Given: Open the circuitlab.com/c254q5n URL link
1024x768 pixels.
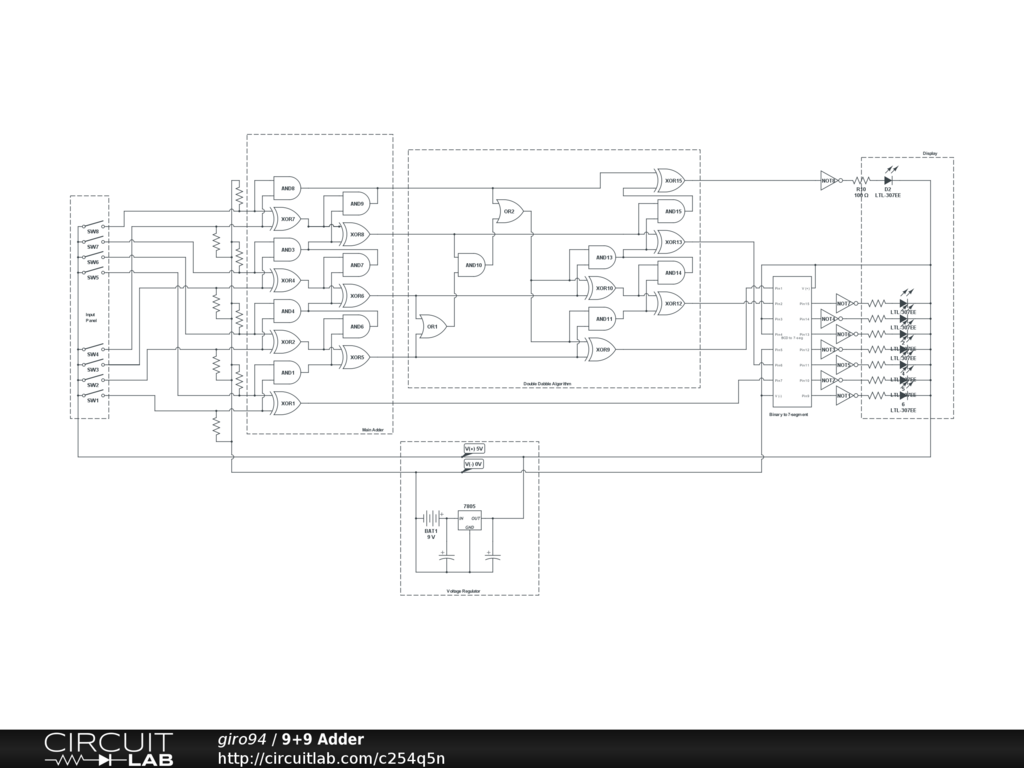Looking at the screenshot, I should click(331, 758).
